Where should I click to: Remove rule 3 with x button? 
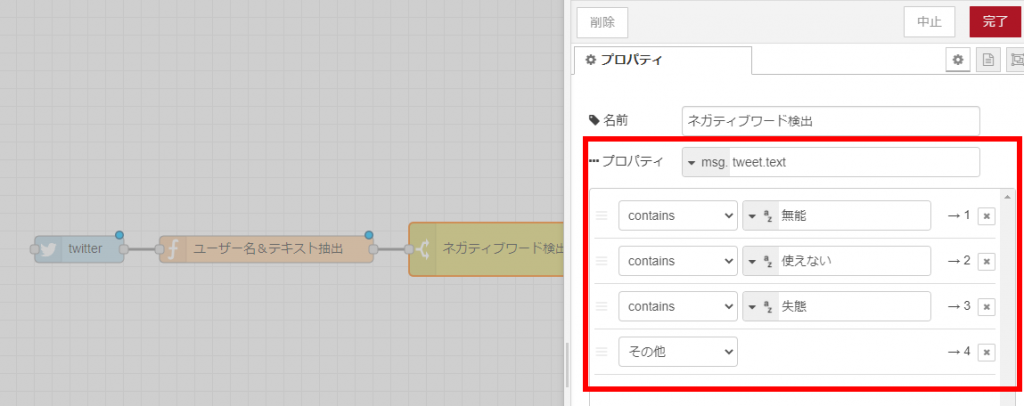986,307
